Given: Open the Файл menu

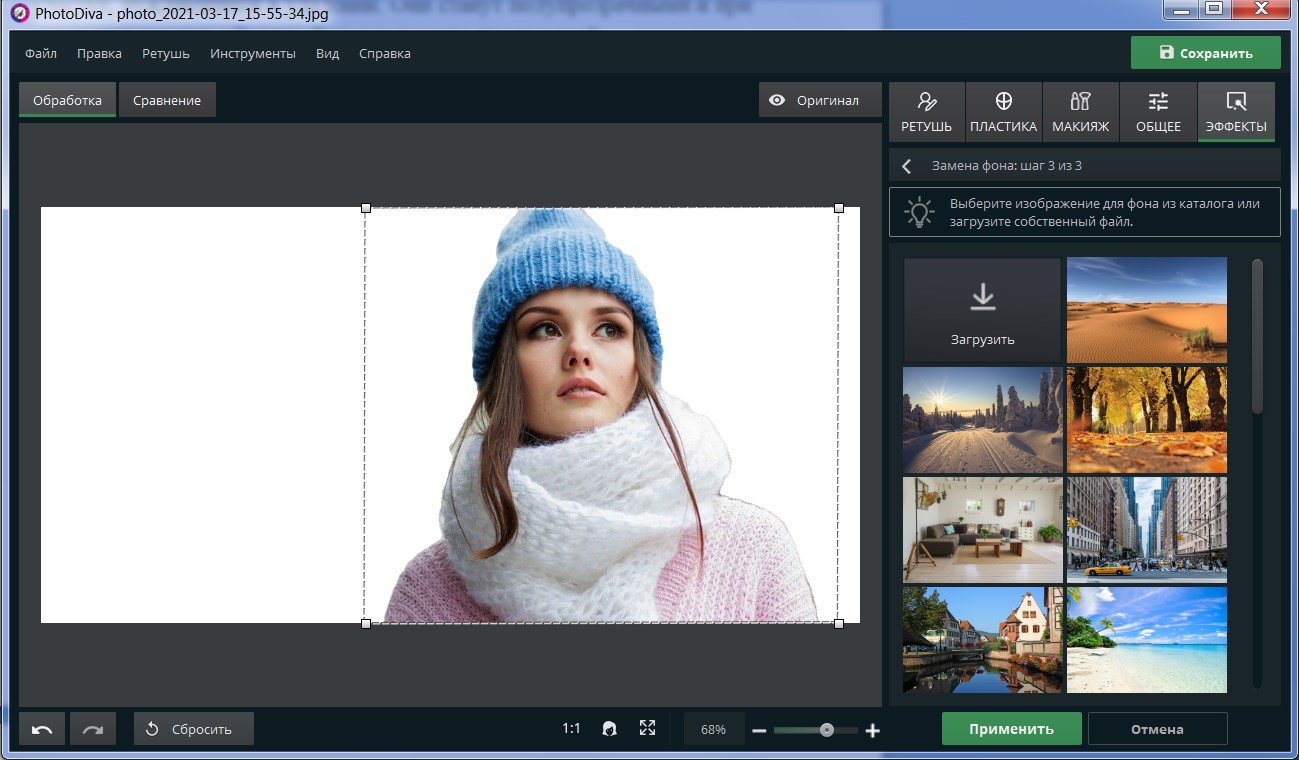Looking at the screenshot, I should click(x=41, y=53).
